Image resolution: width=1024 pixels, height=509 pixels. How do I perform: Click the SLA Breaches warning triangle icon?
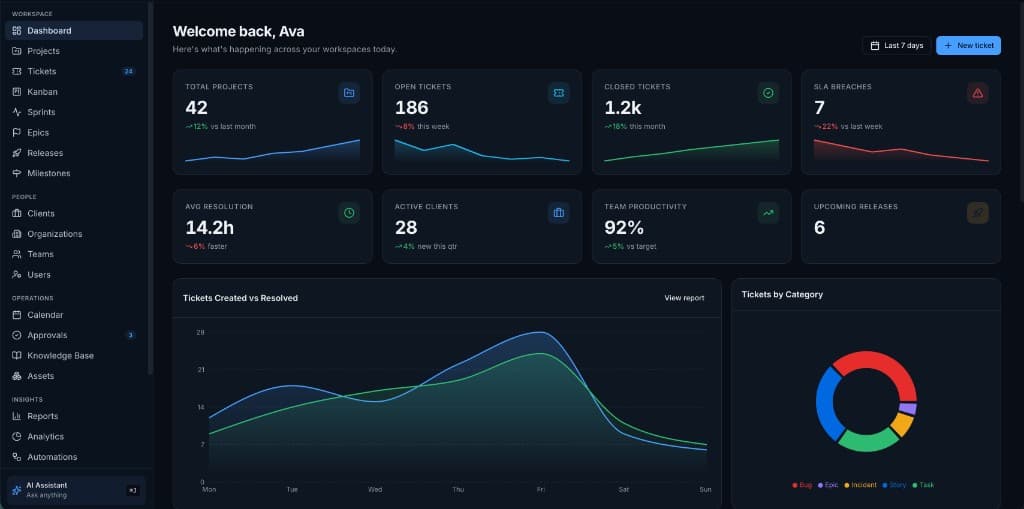(x=978, y=93)
